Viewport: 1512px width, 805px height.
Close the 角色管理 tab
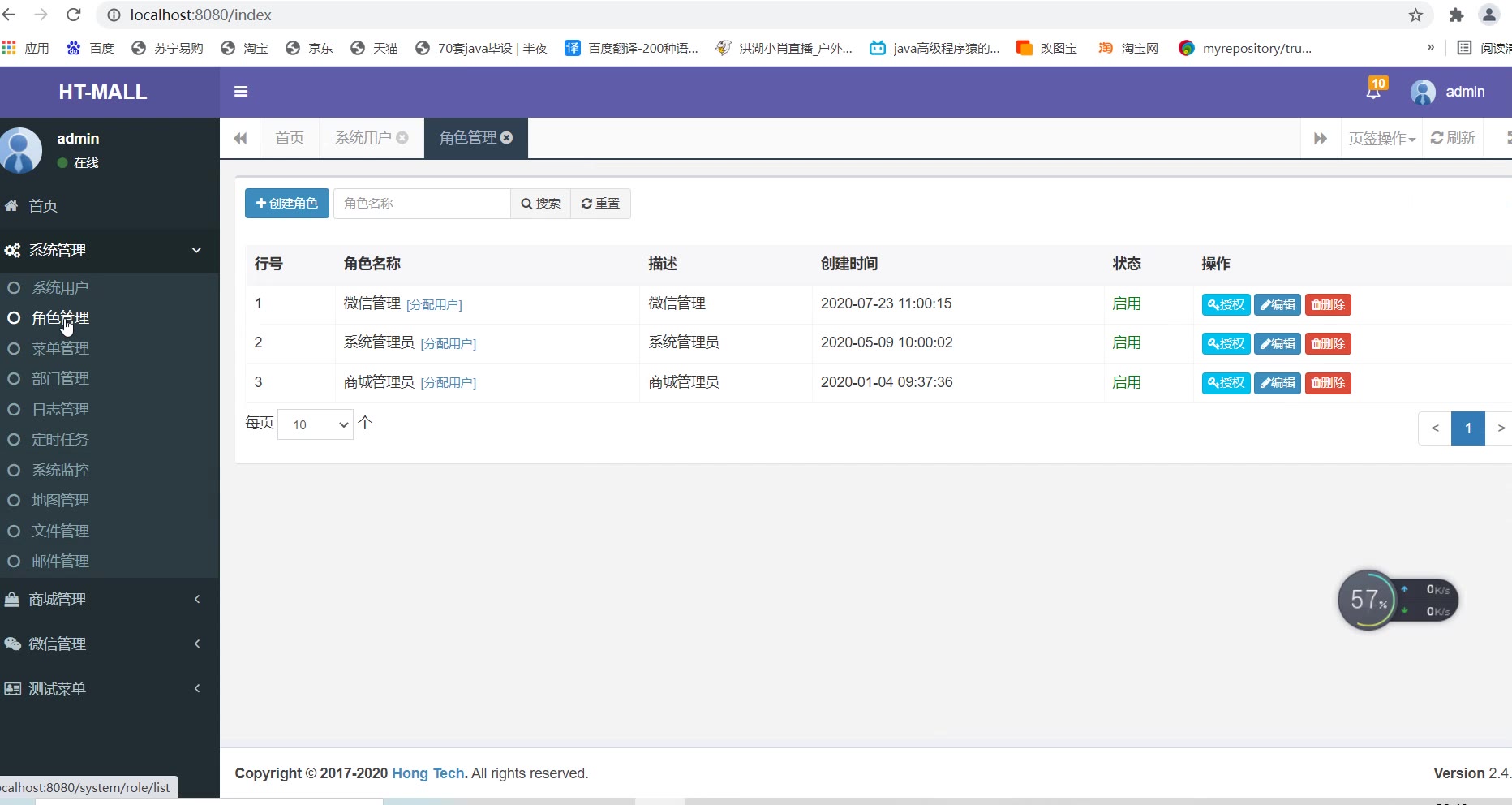pos(507,138)
